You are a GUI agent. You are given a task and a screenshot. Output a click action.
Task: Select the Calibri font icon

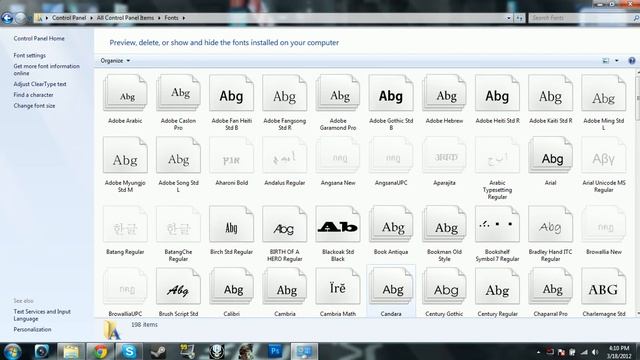point(231,287)
